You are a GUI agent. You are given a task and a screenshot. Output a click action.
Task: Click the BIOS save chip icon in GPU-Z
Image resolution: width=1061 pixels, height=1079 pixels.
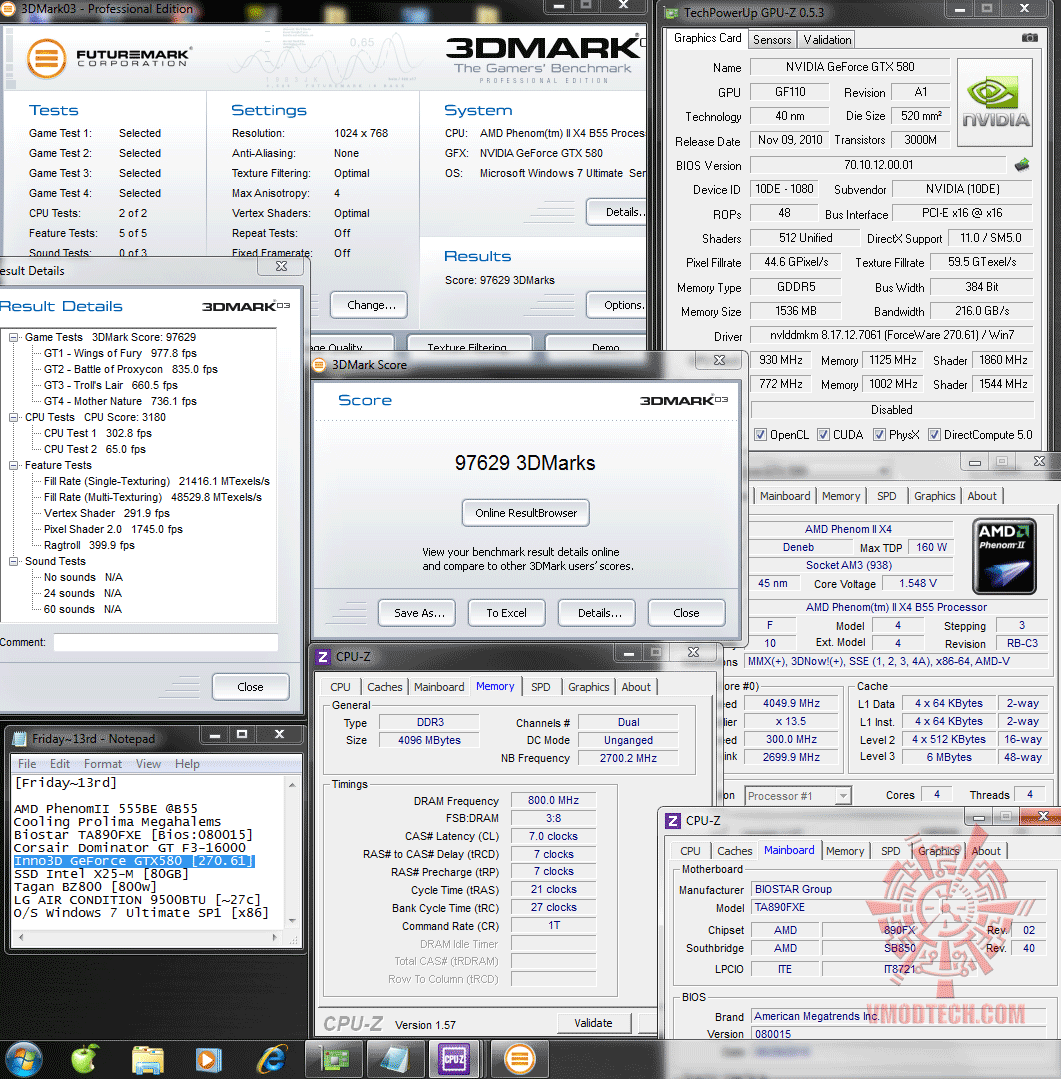[1022, 164]
